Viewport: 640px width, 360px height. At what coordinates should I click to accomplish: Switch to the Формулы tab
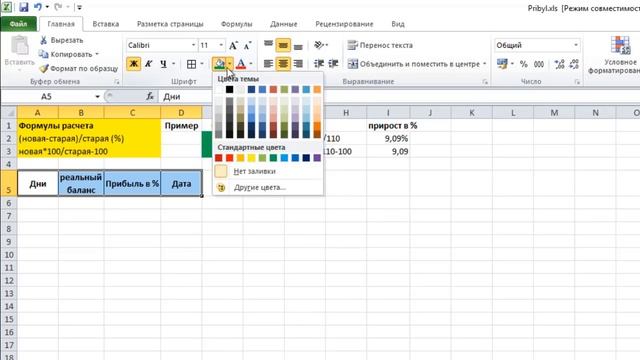[236, 24]
